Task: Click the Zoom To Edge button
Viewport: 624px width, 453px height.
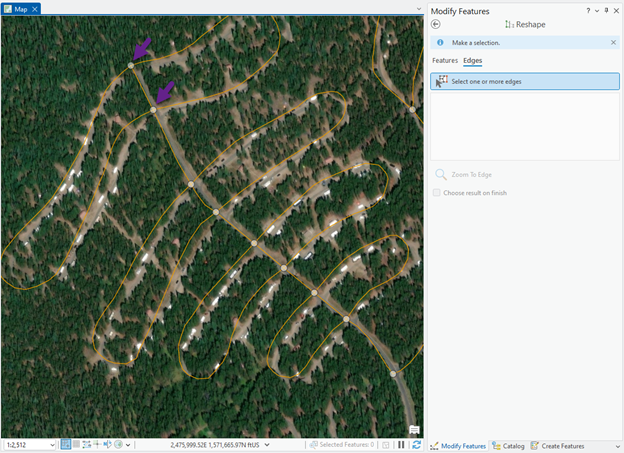Action: click(x=464, y=174)
